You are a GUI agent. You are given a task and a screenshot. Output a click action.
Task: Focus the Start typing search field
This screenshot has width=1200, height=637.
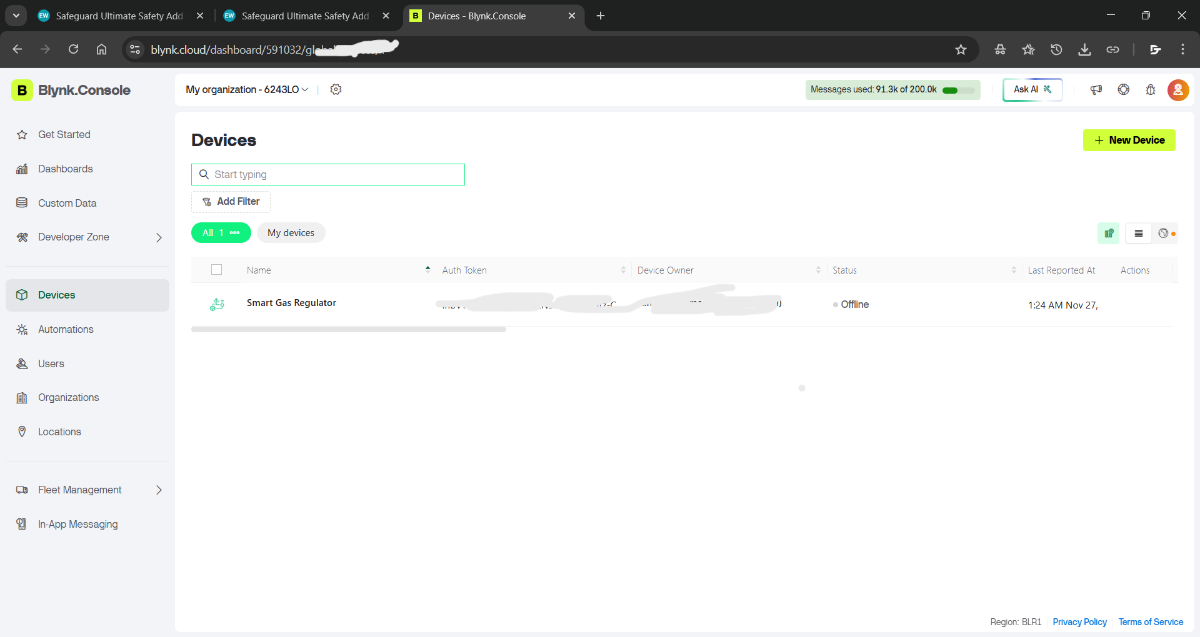tap(328, 174)
